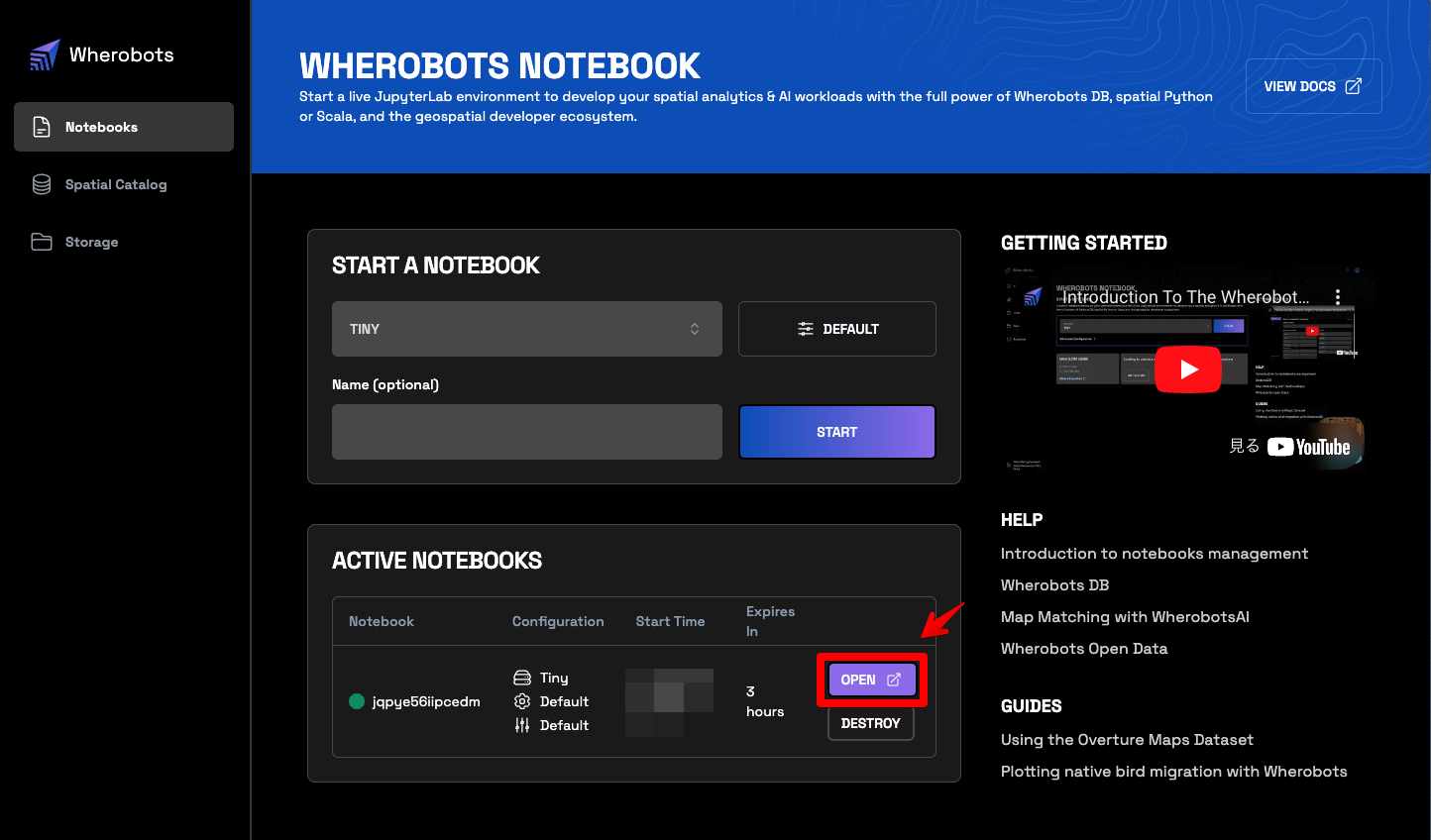1431x840 pixels.
Task: Click the Spatial Catalog database icon
Action: [x=42, y=184]
